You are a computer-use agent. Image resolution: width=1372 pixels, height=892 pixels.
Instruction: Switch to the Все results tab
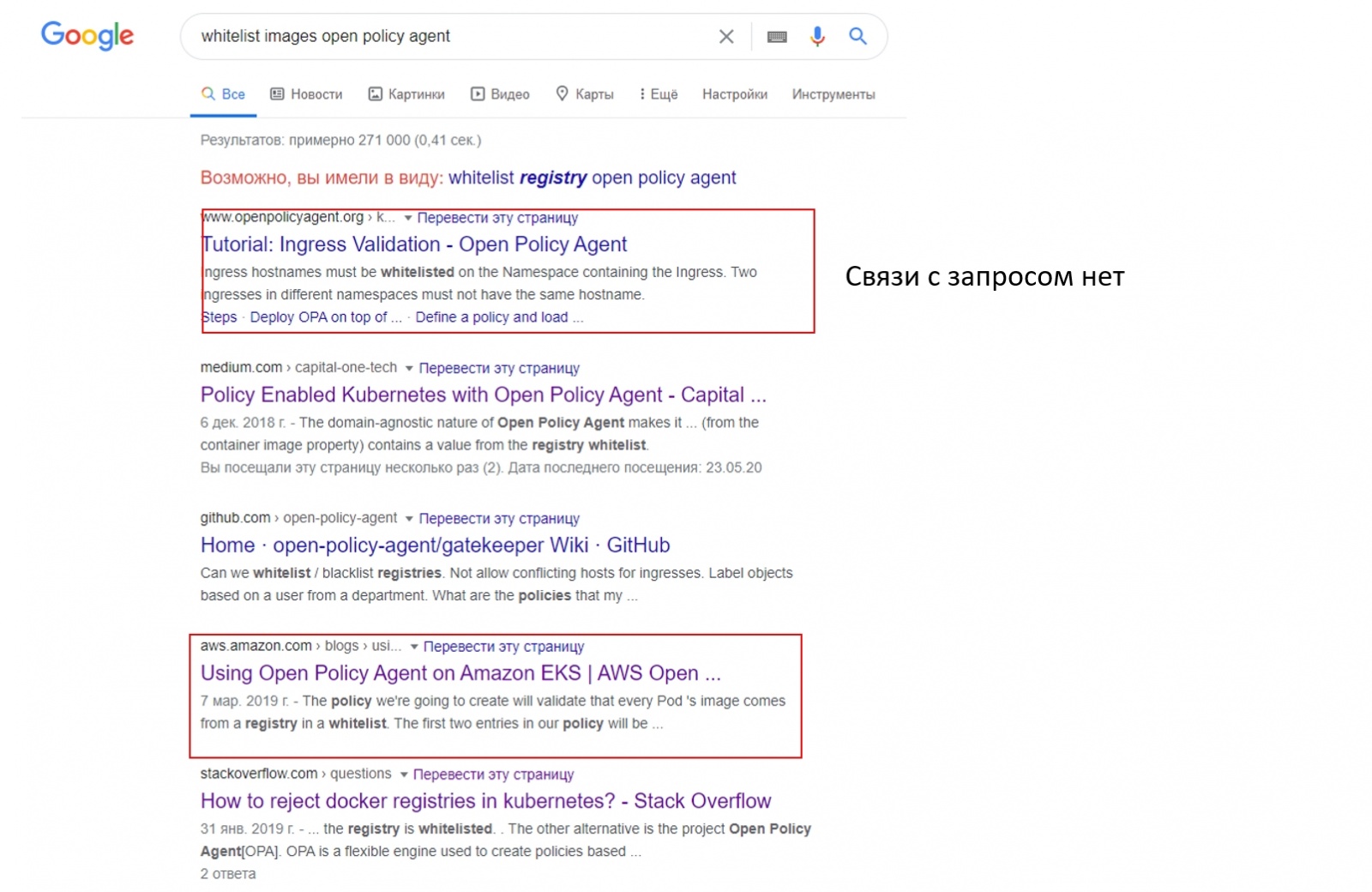coord(221,93)
